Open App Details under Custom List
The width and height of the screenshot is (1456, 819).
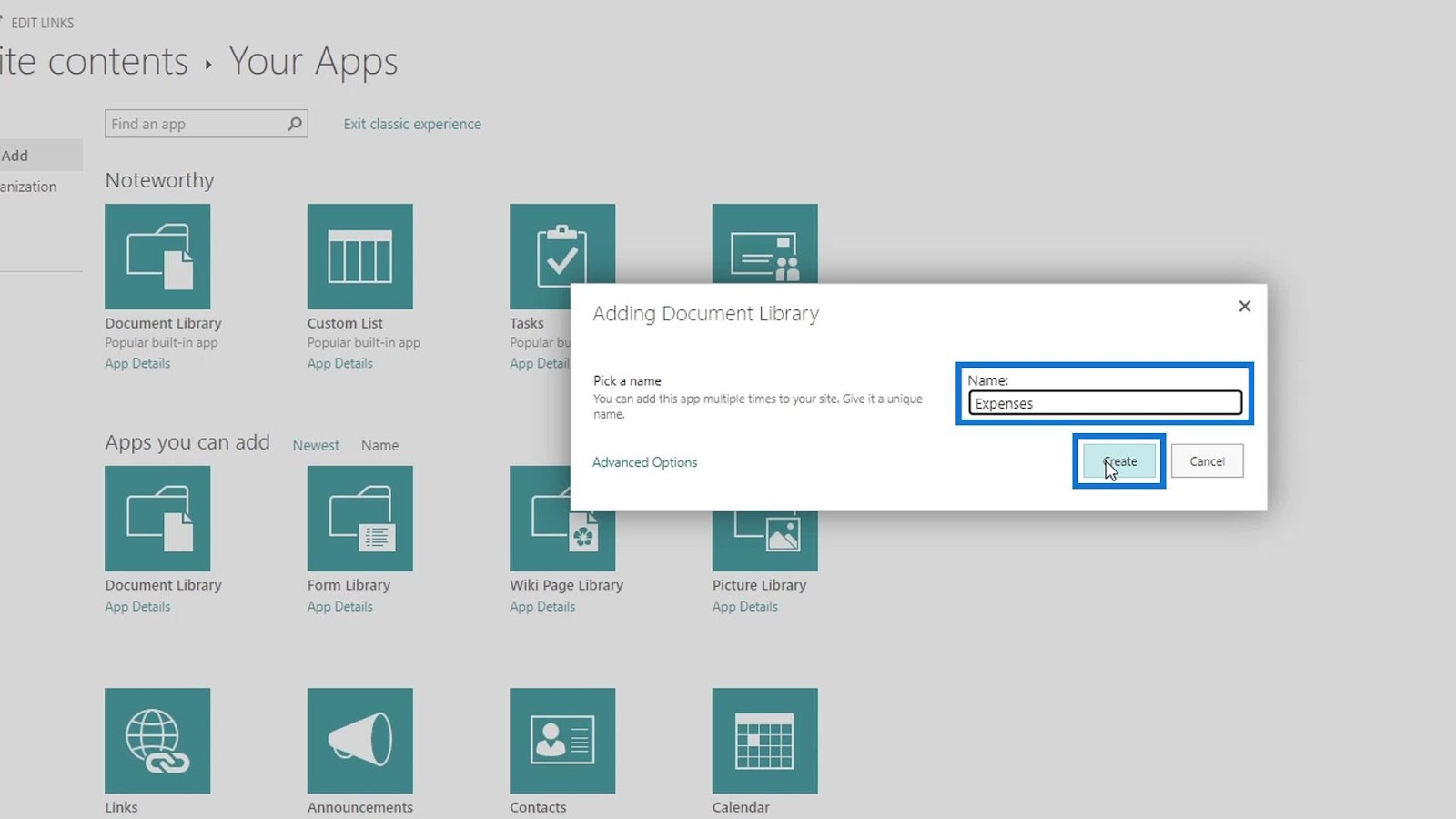tap(339, 363)
